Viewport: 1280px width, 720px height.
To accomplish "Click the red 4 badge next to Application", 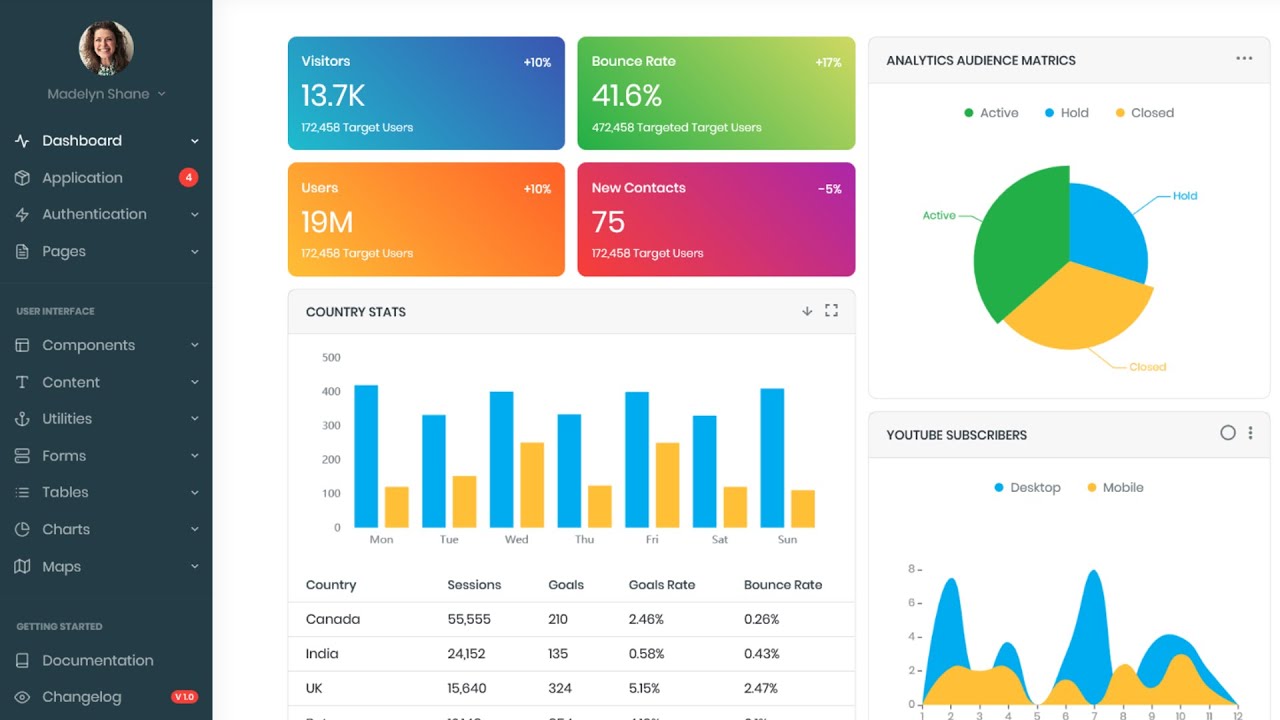I will [188, 178].
